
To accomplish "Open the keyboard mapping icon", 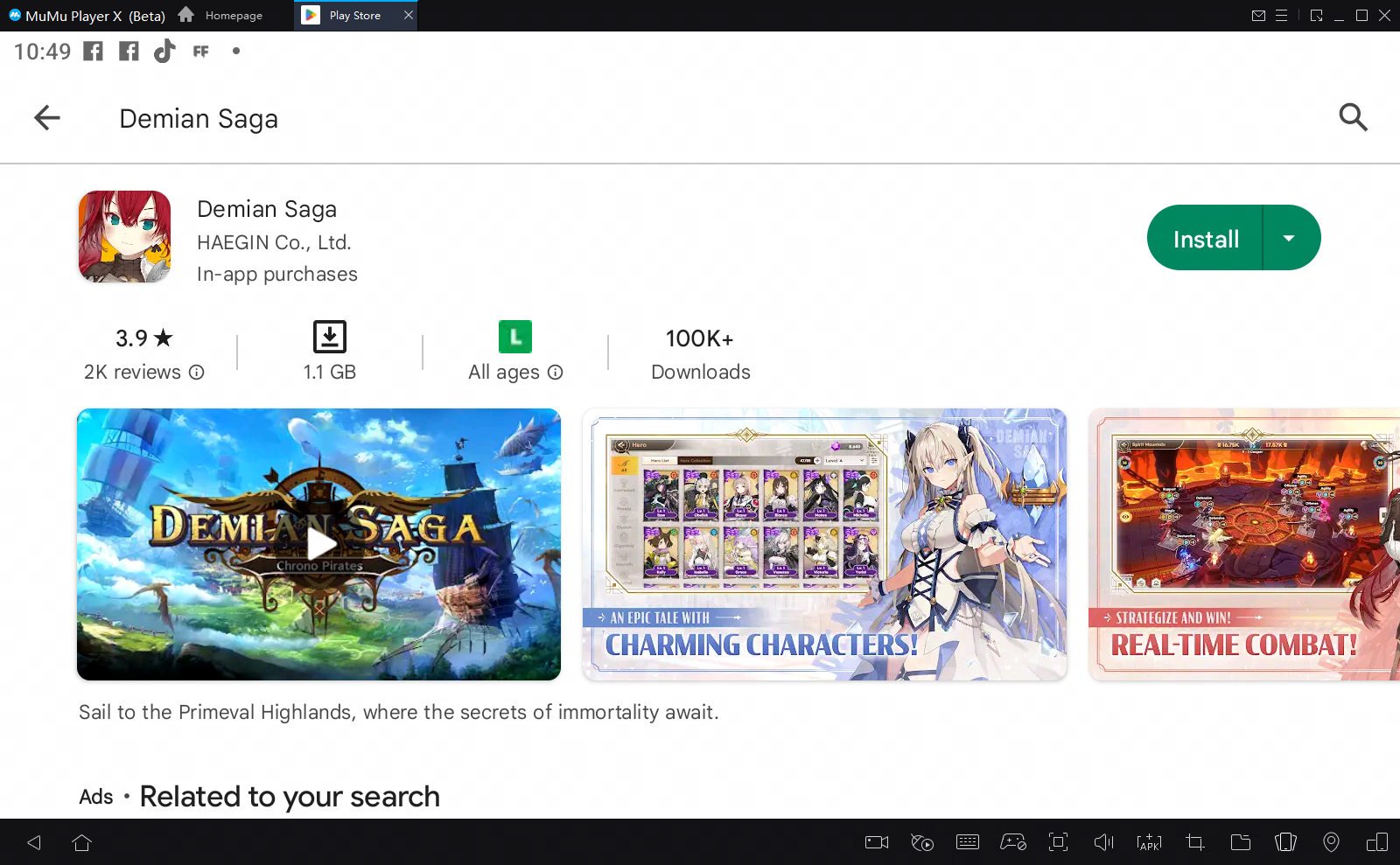I will point(968,842).
